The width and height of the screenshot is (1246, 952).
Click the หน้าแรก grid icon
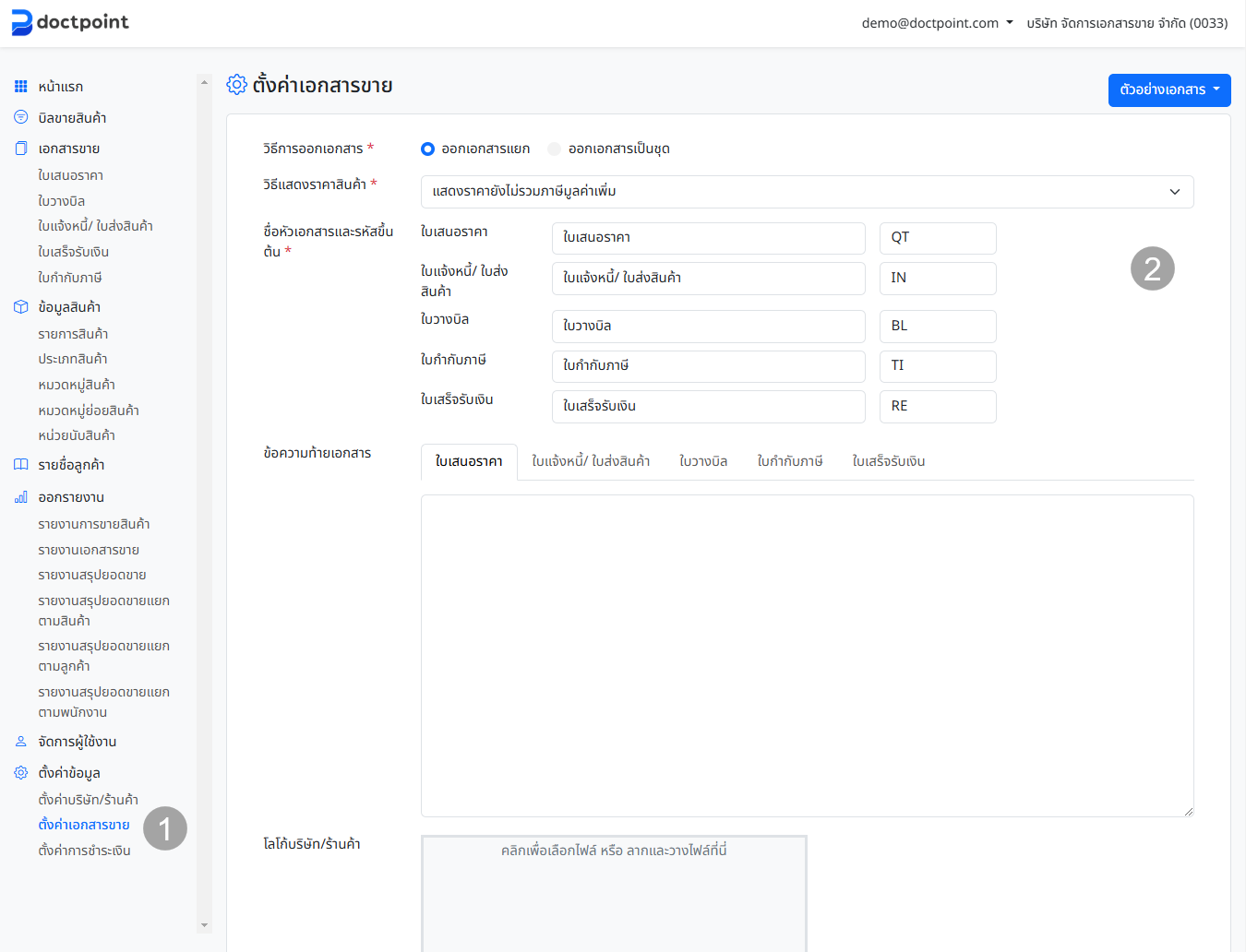click(x=20, y=87)
